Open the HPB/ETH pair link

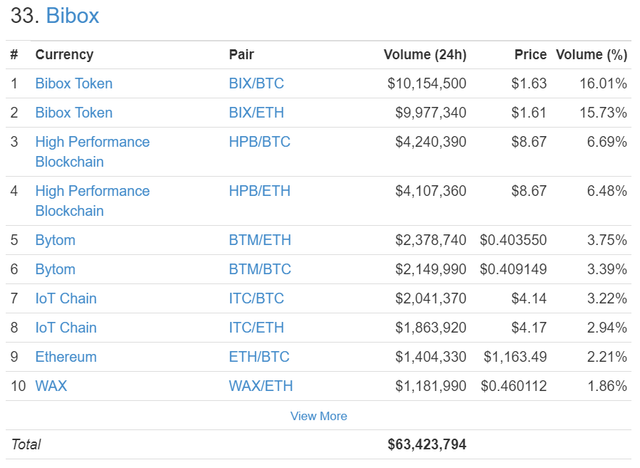(259, 191)
